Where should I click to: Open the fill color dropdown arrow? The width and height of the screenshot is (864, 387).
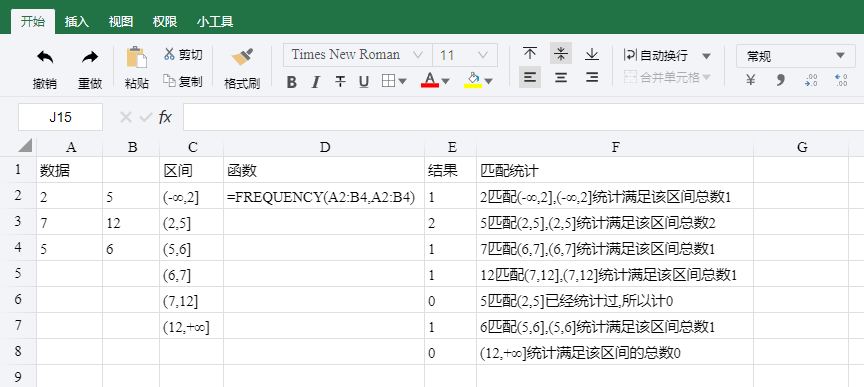point(488,82)
